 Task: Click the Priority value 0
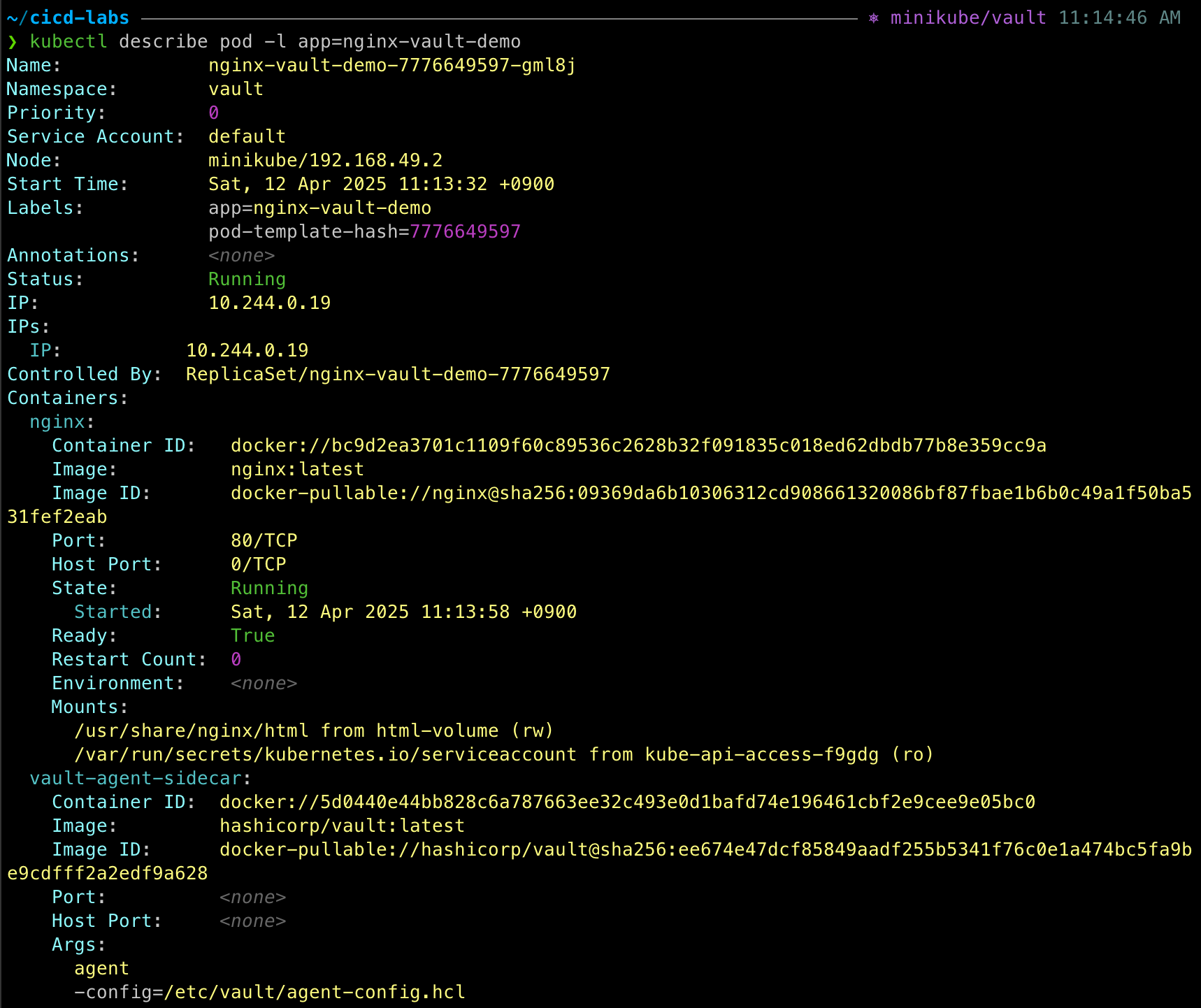pos(214,113)
